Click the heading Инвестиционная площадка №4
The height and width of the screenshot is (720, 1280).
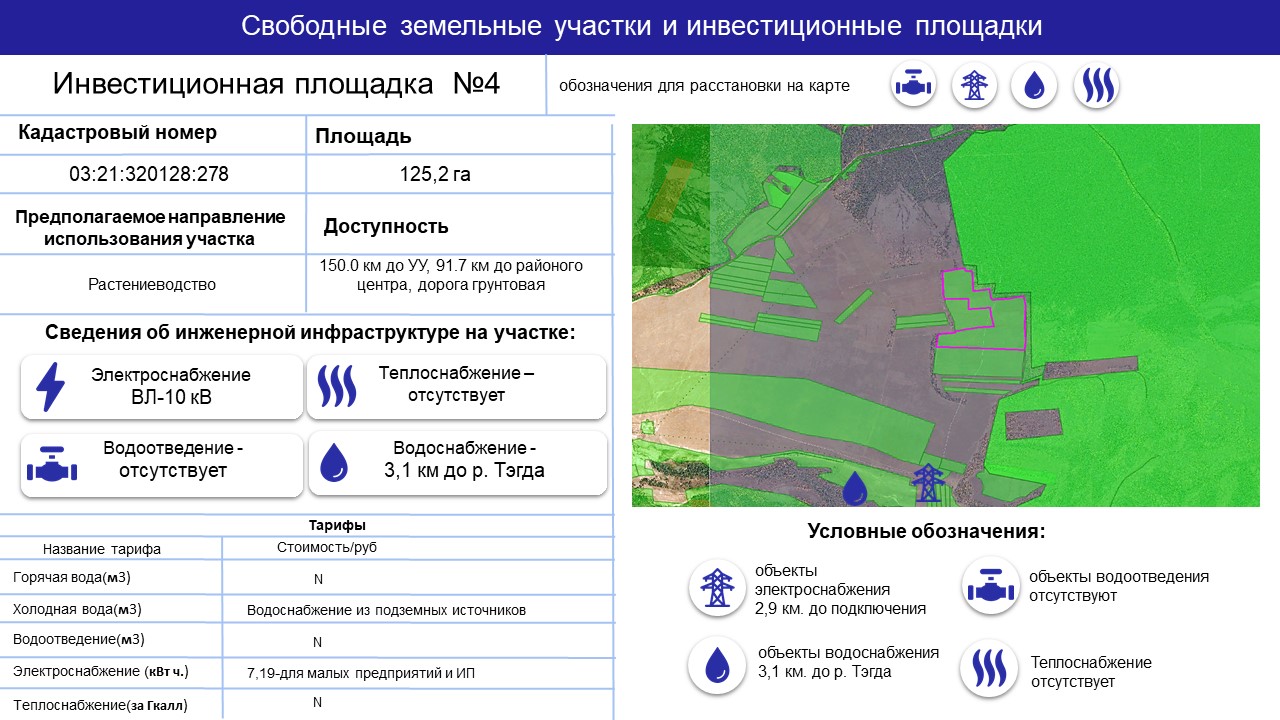click(x=276, y=84)
